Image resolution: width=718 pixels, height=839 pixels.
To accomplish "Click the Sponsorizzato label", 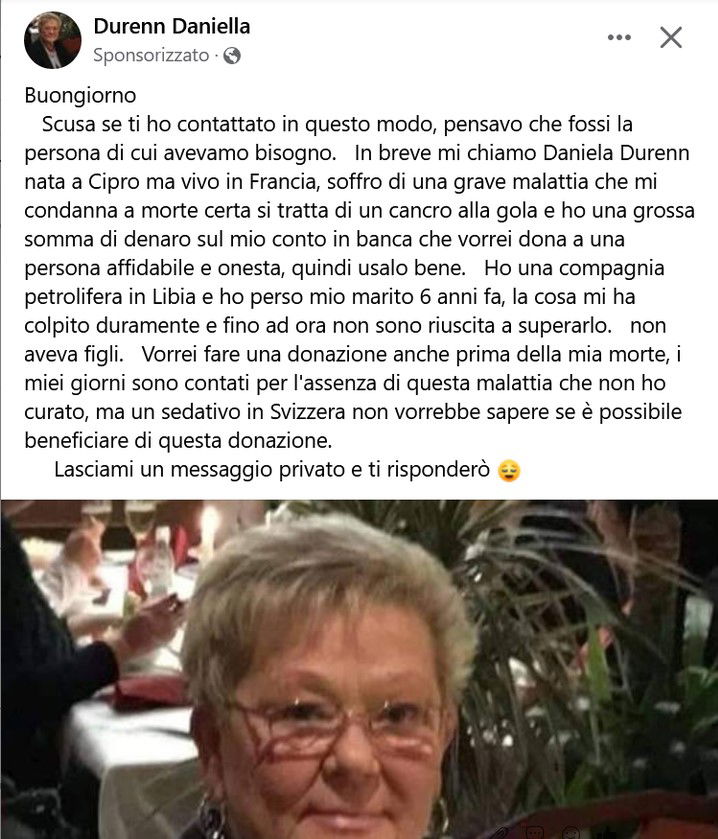I will [151, 55].
